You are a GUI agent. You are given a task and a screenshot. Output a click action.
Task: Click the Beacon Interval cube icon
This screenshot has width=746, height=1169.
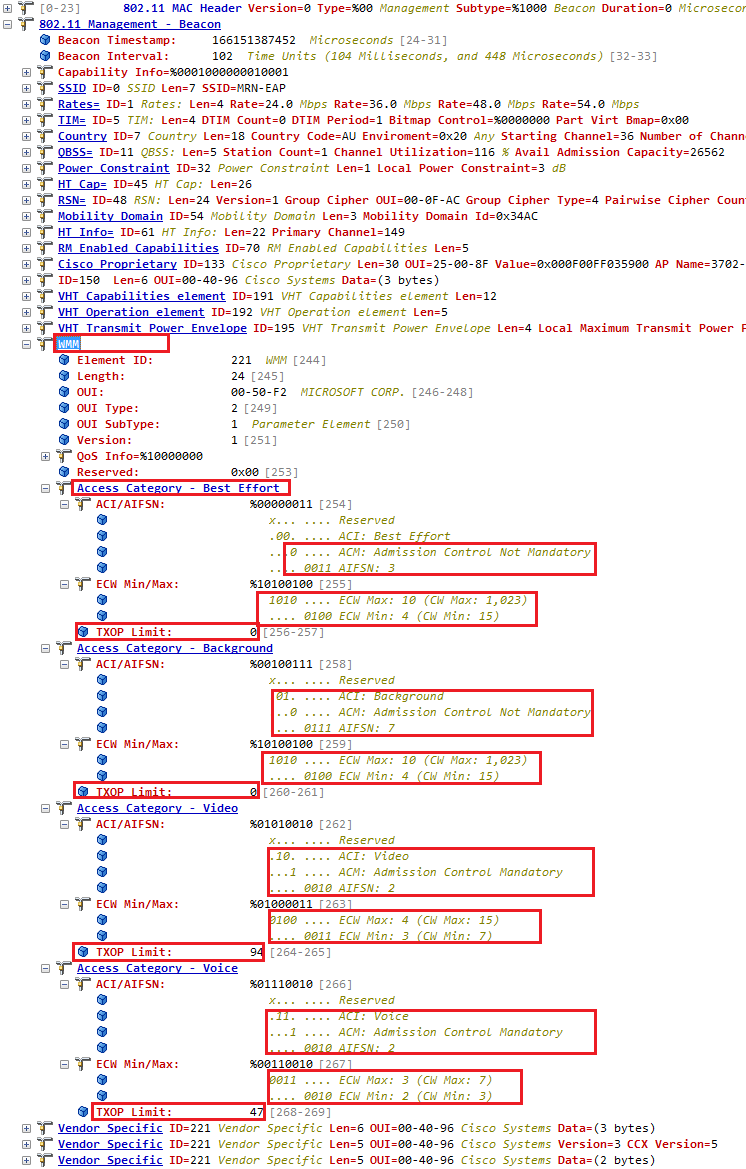(x=45, y=56)
